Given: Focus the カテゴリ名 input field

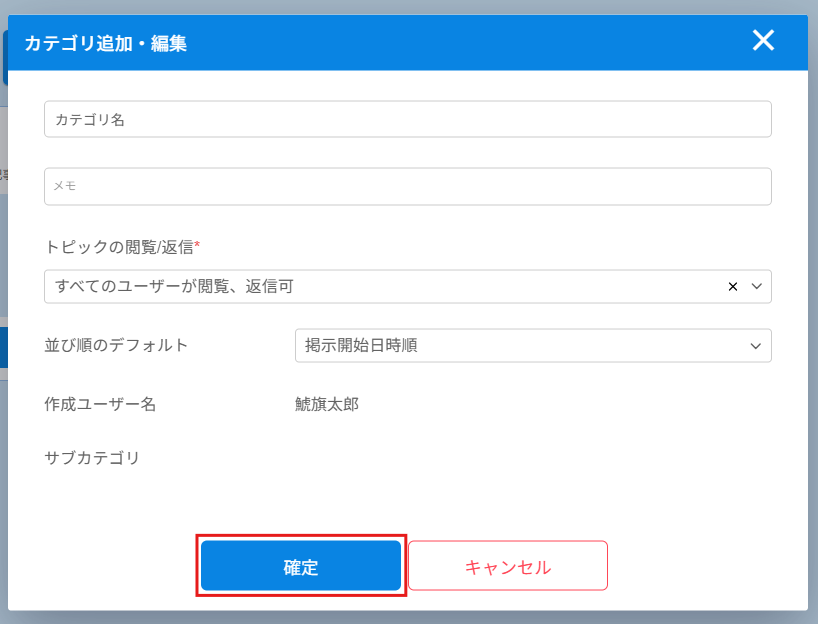Looking at the screenshot, I should tap(407, 119).
